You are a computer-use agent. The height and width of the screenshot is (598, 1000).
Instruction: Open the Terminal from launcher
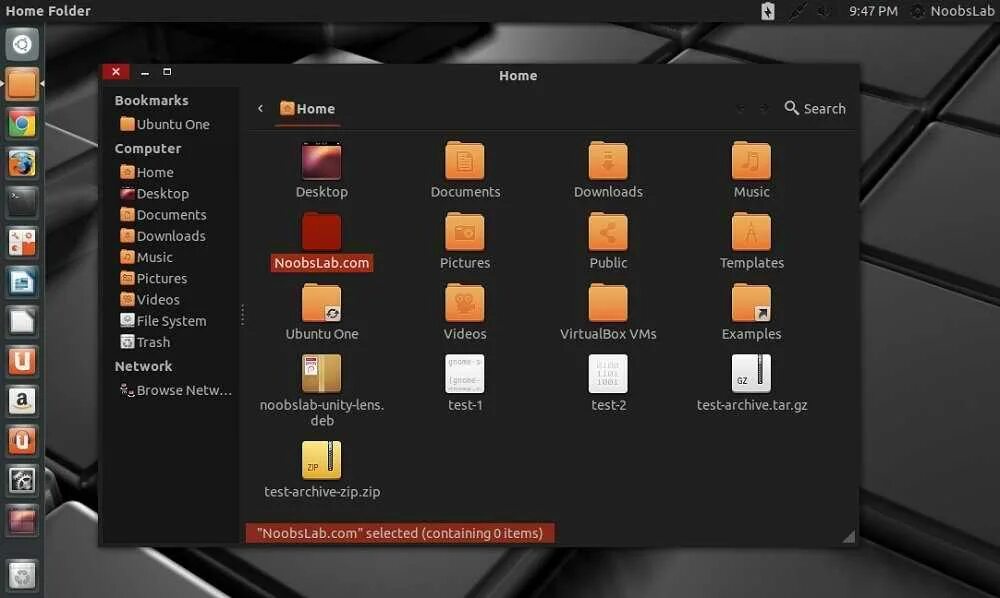(22, 203)
